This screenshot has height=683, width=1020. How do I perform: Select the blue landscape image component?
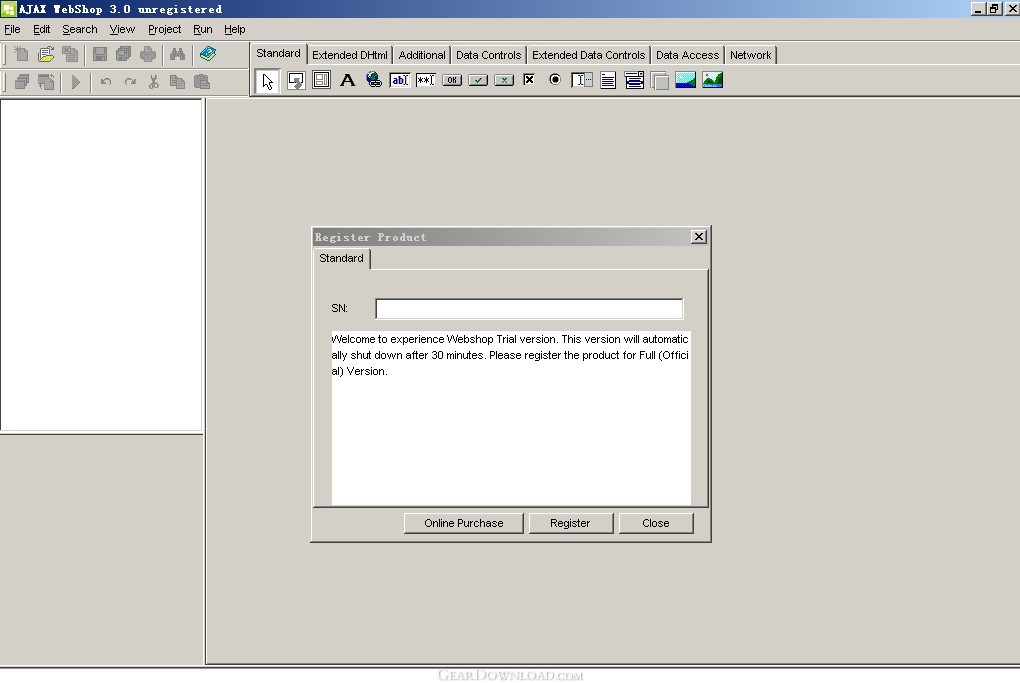(686, 80)
